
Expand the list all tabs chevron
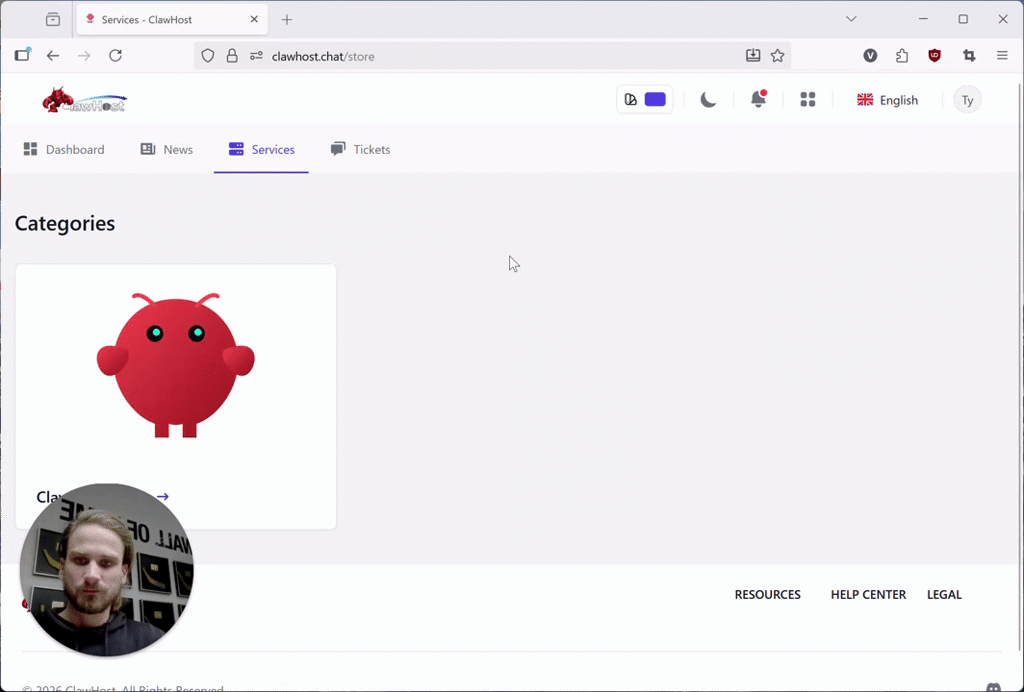851,19
